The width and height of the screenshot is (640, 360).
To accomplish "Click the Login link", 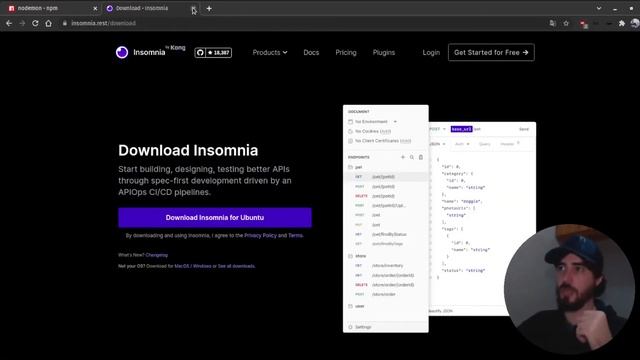I will (x=431, y=52).
